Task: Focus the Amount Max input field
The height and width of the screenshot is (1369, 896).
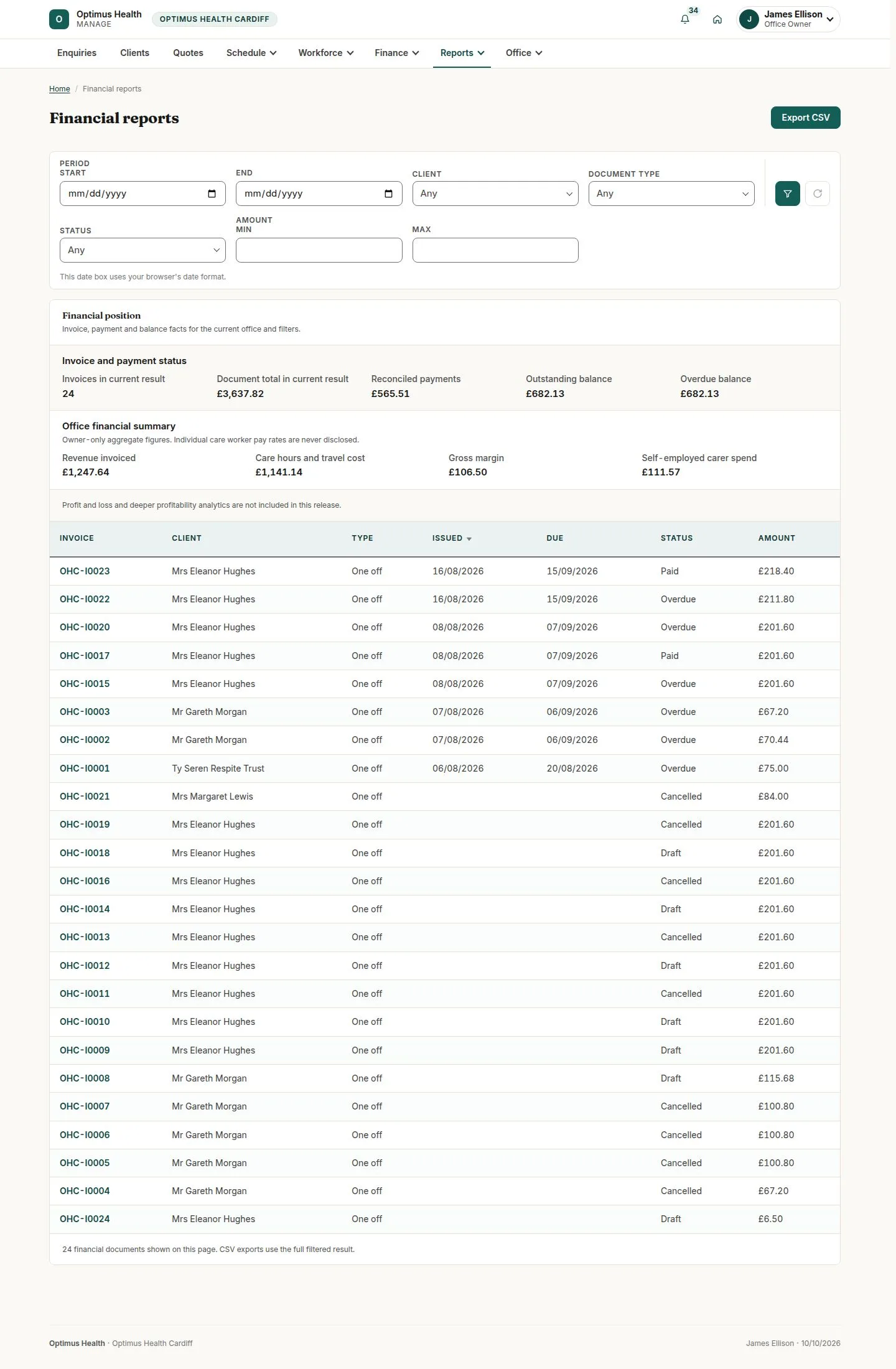Action: (495, 250)
